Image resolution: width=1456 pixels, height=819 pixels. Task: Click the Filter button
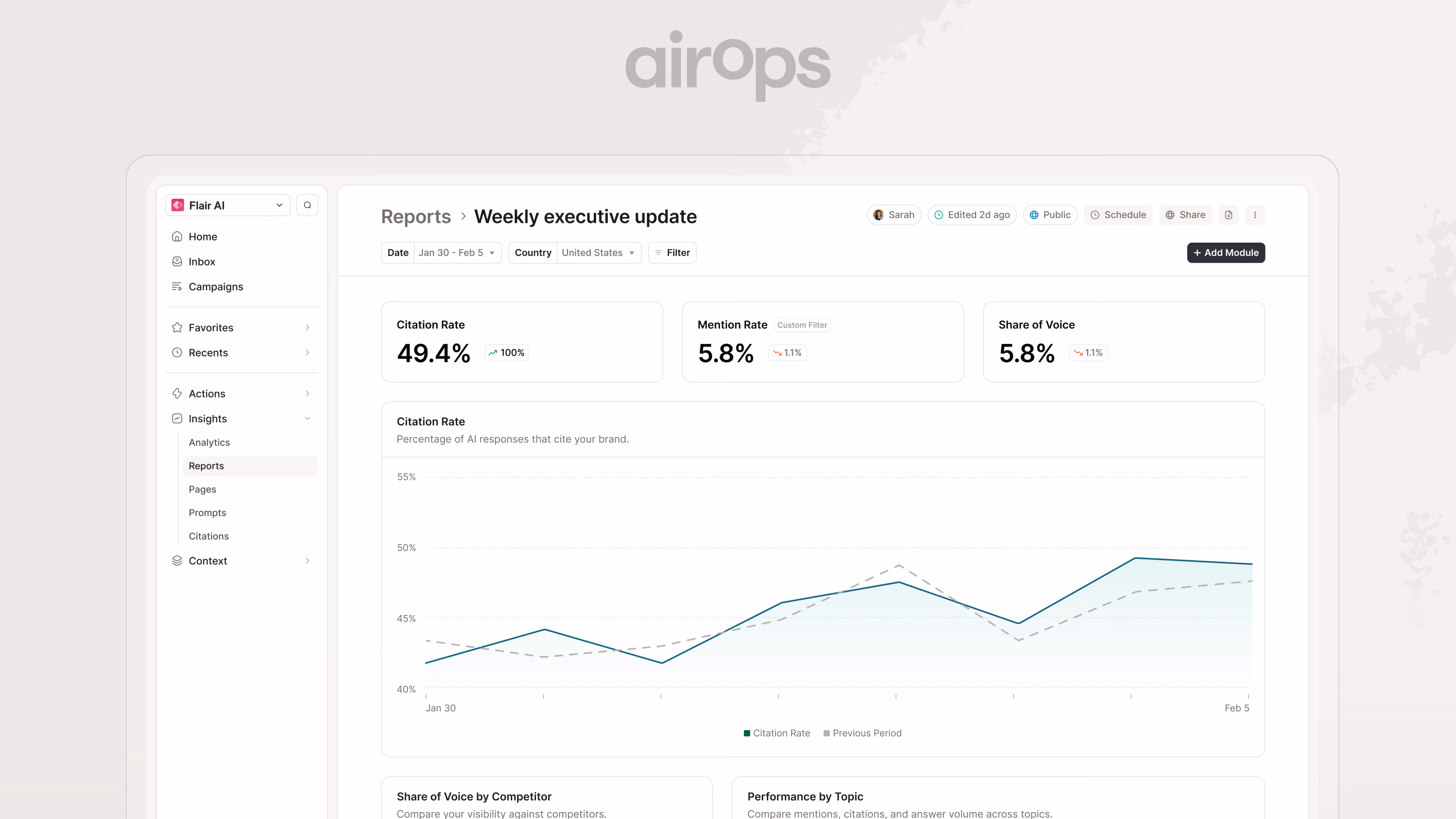coord(672,253)
